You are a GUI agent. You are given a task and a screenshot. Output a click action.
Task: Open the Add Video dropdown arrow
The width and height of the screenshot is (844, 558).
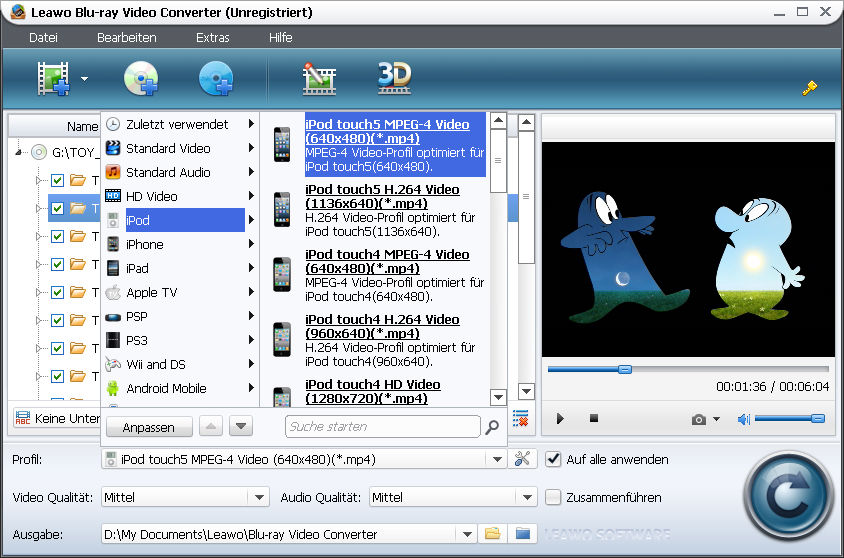pos(85,79)
